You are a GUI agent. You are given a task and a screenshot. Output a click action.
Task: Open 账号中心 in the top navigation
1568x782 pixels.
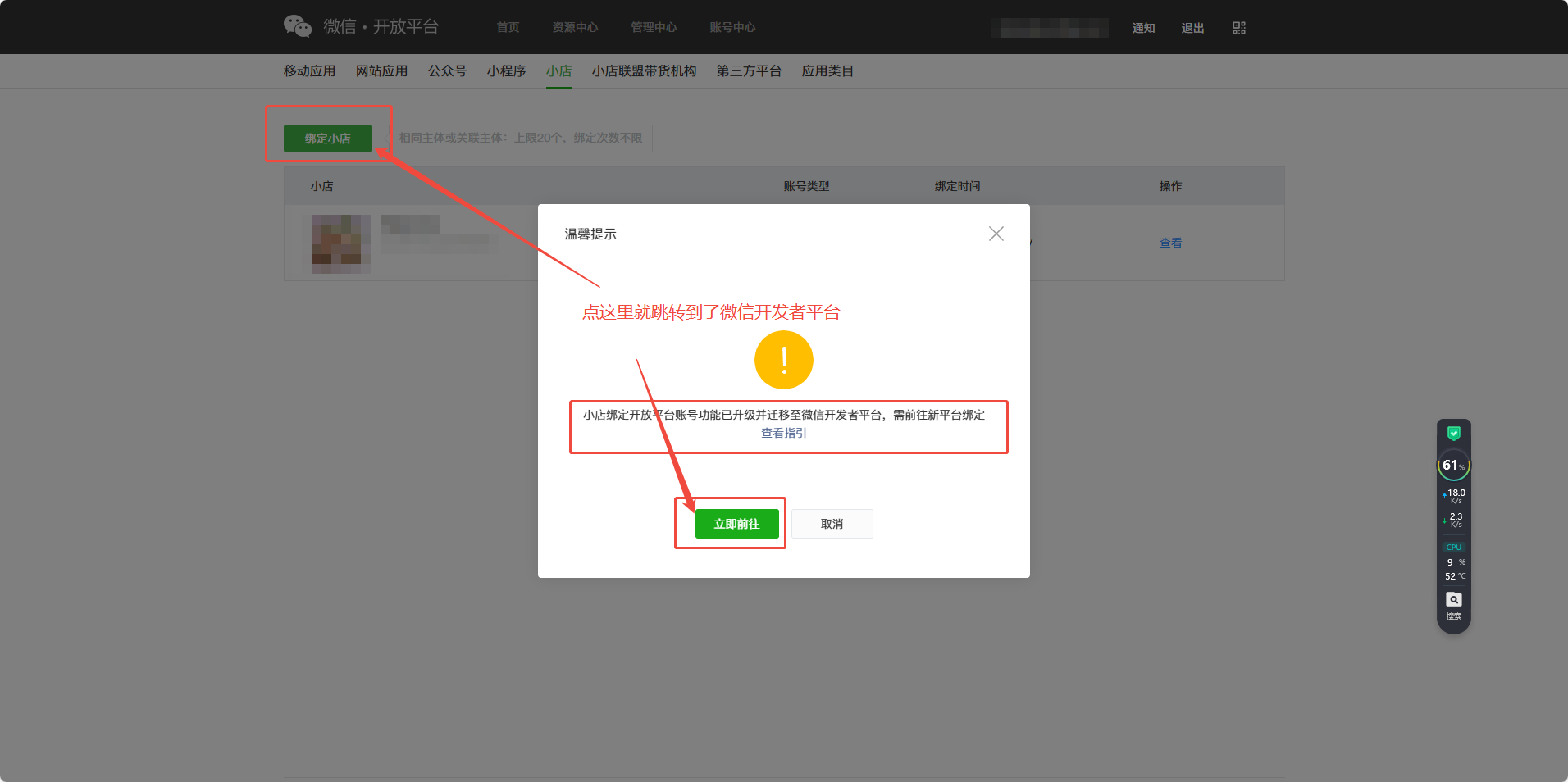(732, 28)
